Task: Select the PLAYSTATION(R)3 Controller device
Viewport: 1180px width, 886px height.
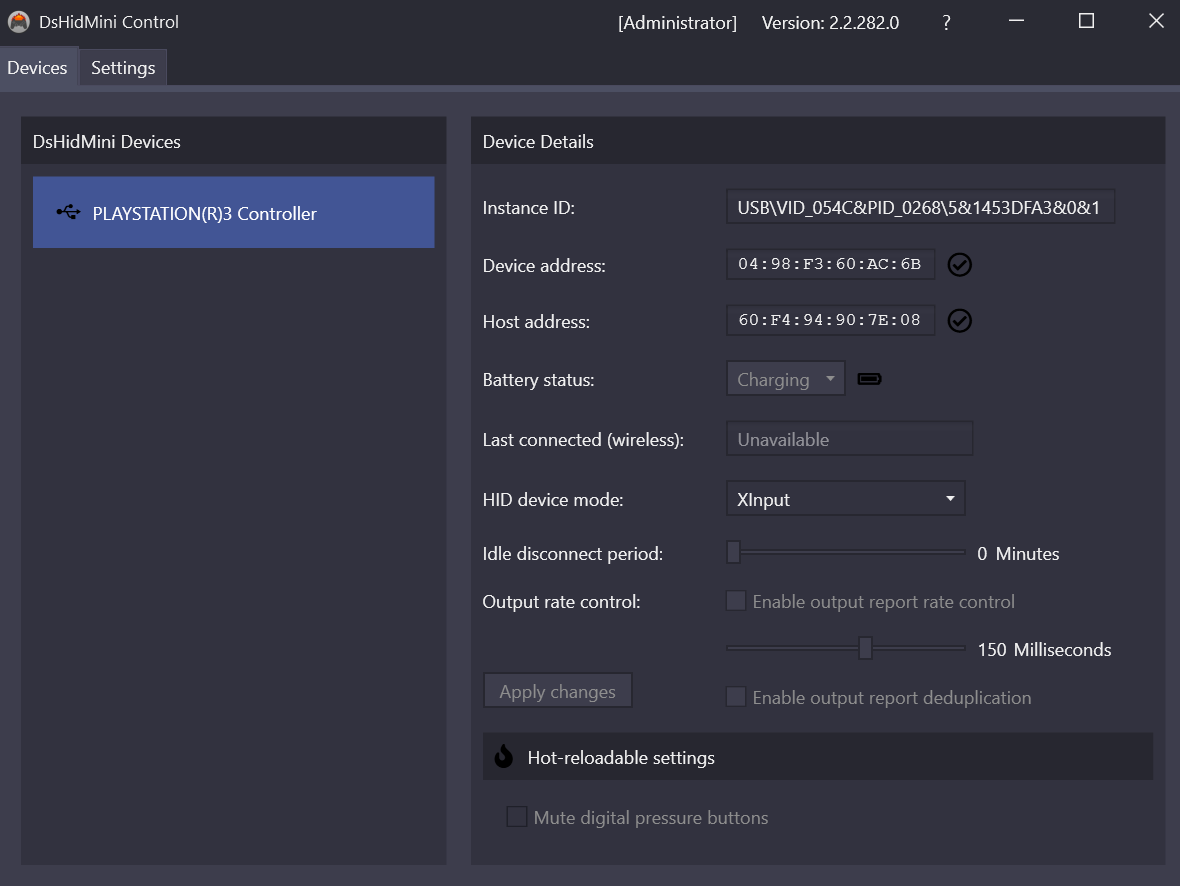Action: click(233, 212)
